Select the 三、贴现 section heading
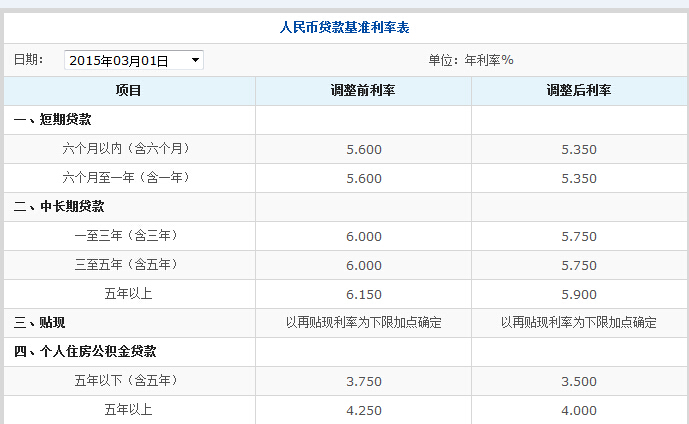 (40, 323)
